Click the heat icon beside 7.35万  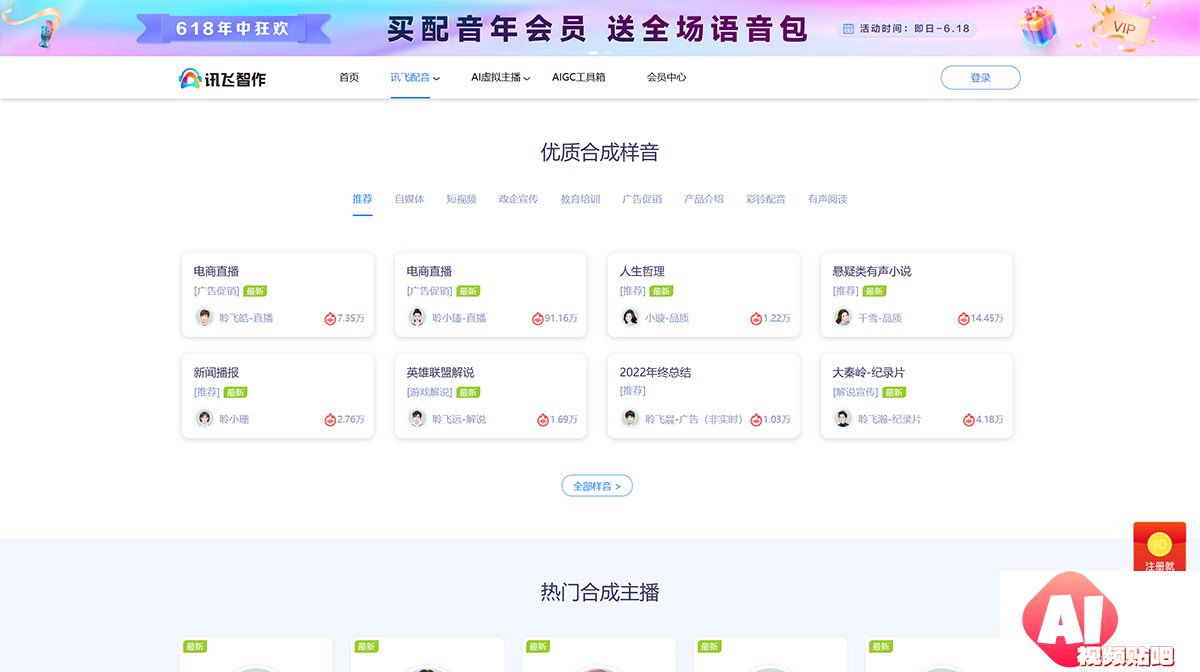(x=330, y=318)
